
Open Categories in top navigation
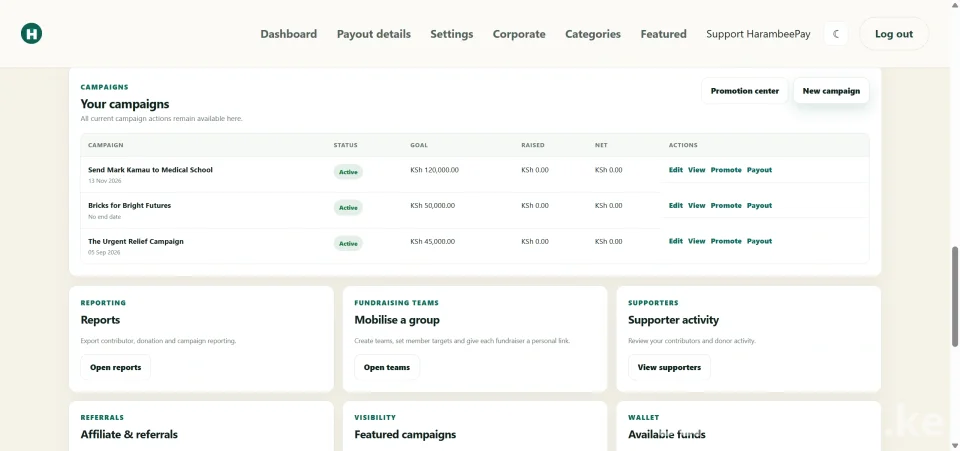[593, 34]
